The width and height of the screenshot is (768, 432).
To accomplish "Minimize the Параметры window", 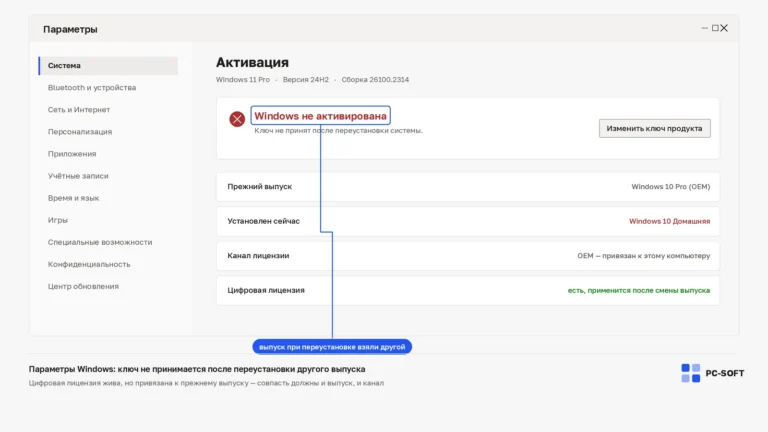I will [704, 28].
